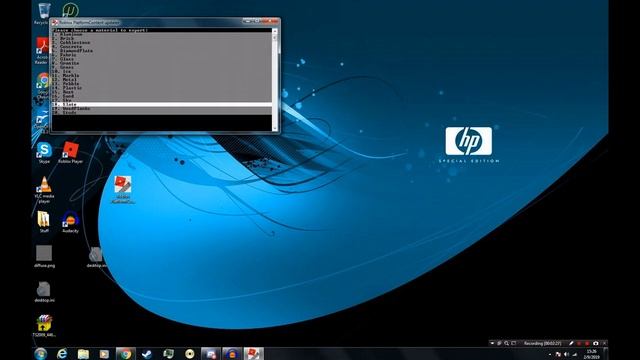Image resolution: width=640 pixels, height=360 pixels.
Task: Click the recorder pencil annotate icon
Action: (x=571, y=343)
